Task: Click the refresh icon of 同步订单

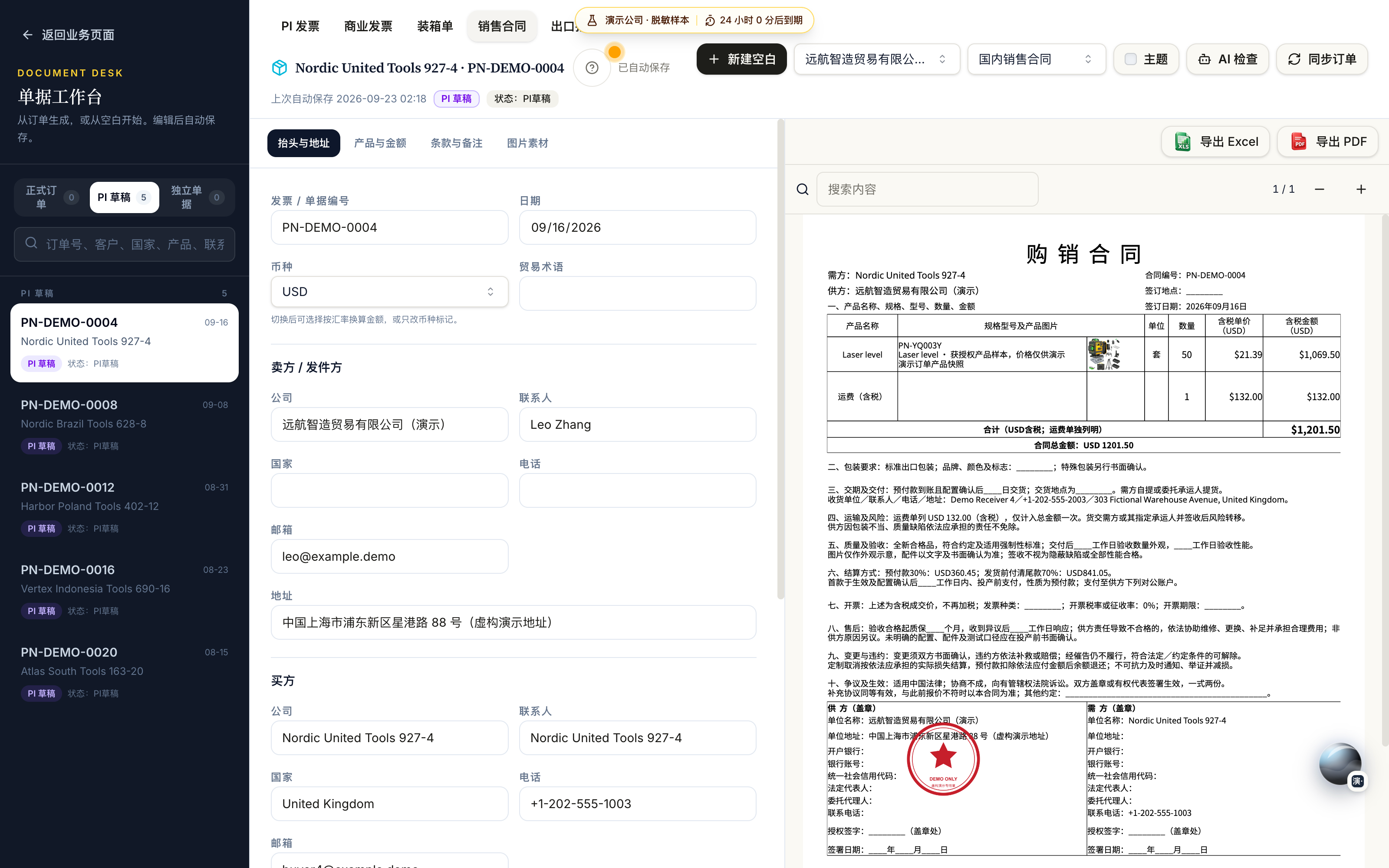Action: click(1294, 59)
